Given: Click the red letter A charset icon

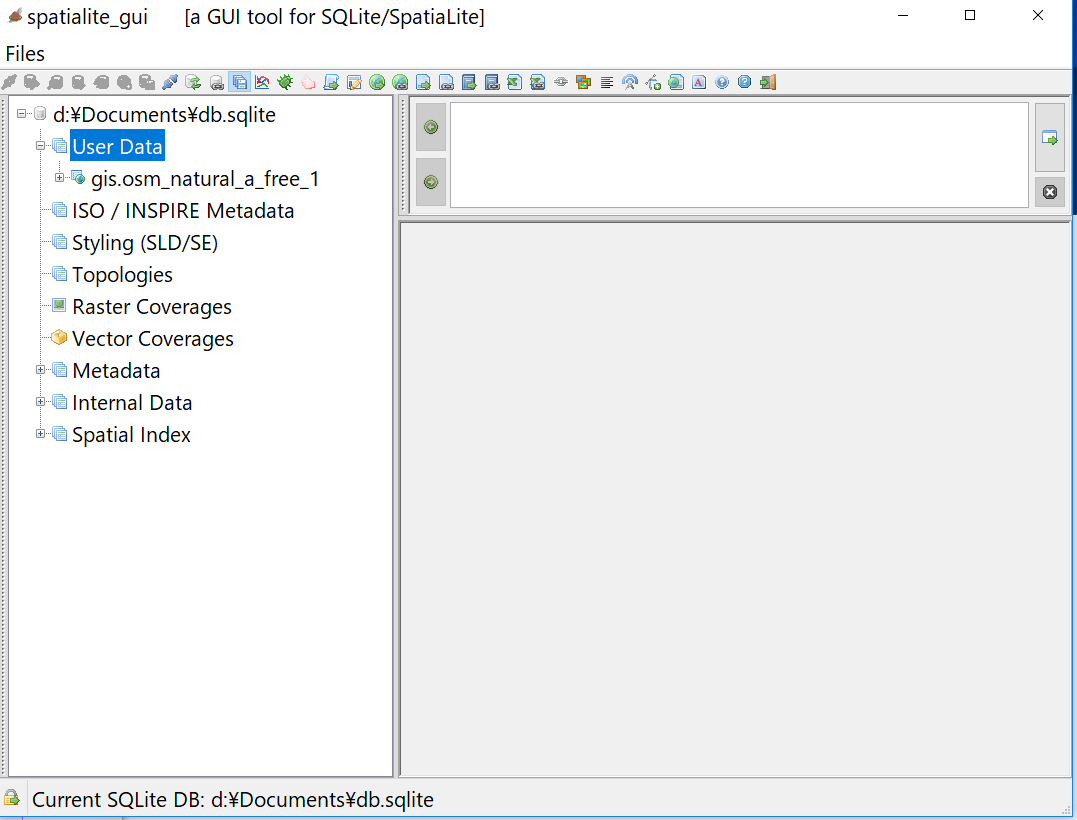Looking at the screenshot, I should click(699, 82).
